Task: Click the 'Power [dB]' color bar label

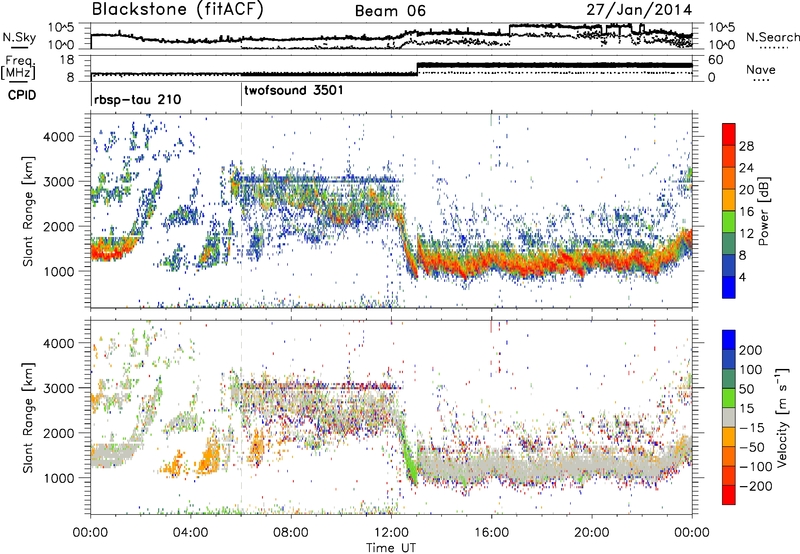Action: pos(764,211)
